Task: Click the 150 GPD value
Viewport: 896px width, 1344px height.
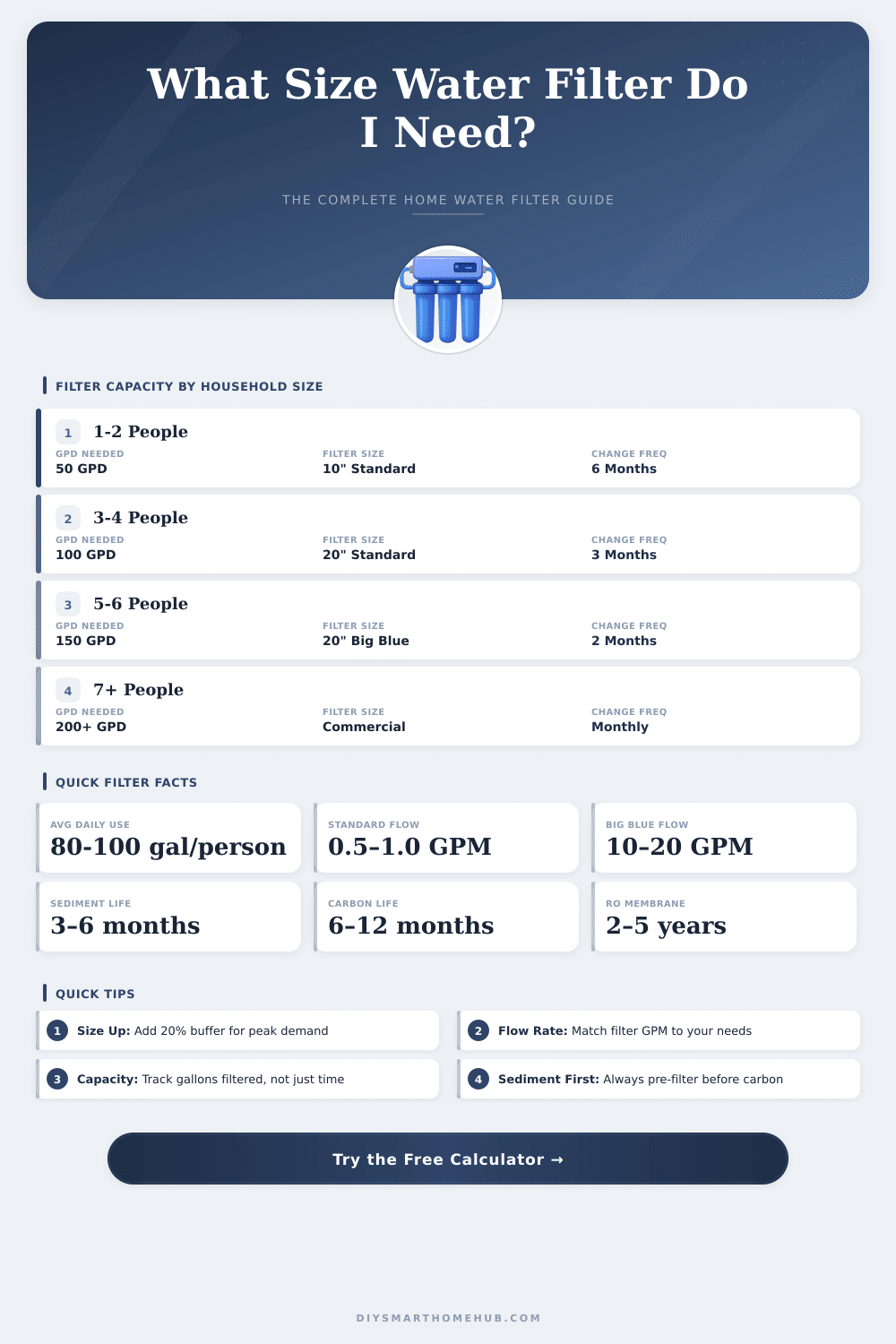Action: tap(86, 641)
